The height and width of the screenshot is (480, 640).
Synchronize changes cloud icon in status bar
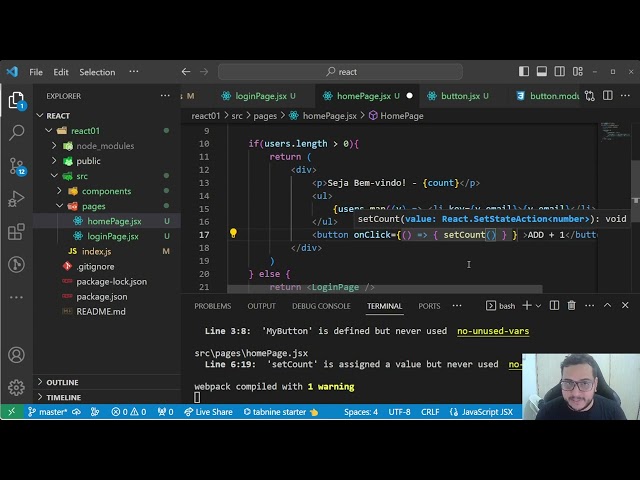coord(76,412)
